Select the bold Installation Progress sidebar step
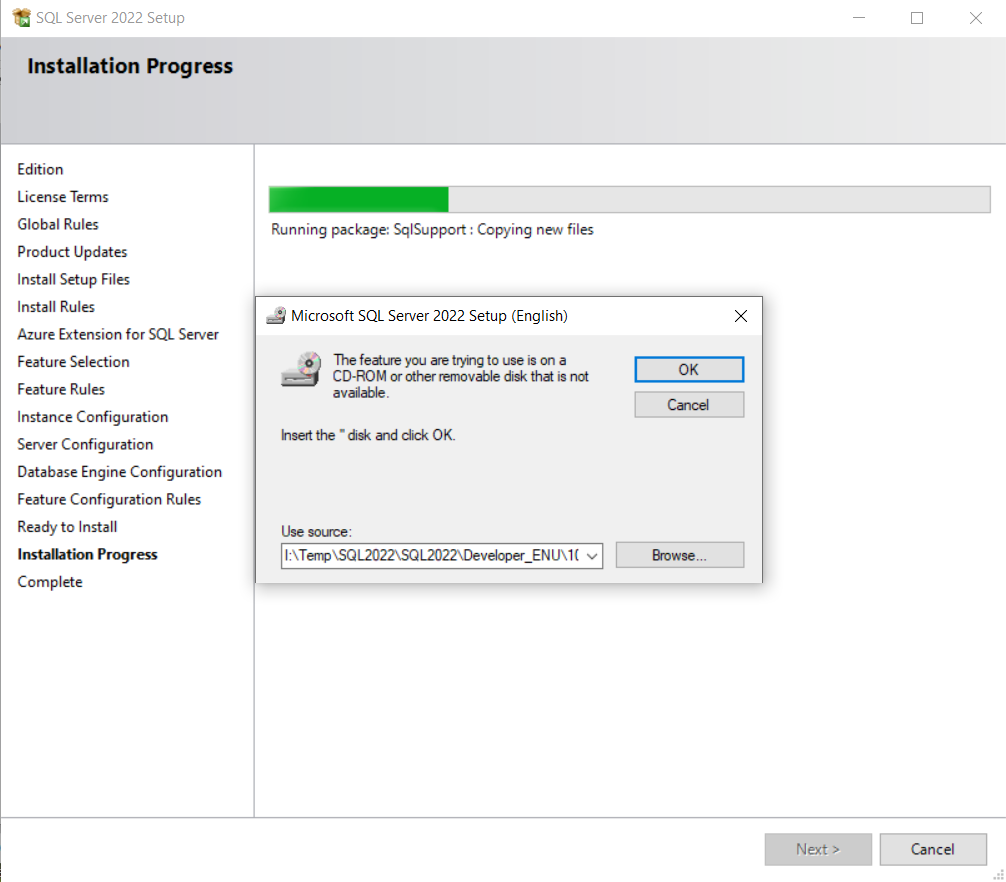The width and height of the screenshot is (1006, 882). click(x=87, y=555)
